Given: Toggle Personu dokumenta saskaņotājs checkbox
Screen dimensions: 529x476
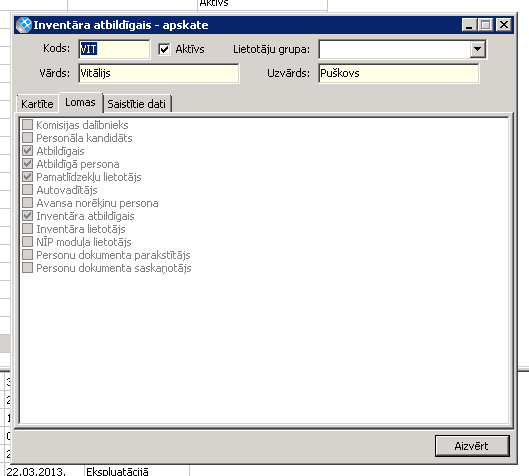Looking at the screenshot, I should (27, 268).
